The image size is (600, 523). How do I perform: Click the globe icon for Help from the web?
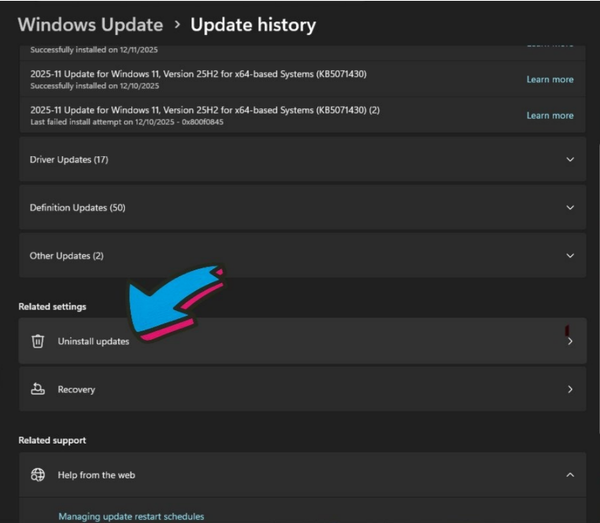tap(38, 475)
